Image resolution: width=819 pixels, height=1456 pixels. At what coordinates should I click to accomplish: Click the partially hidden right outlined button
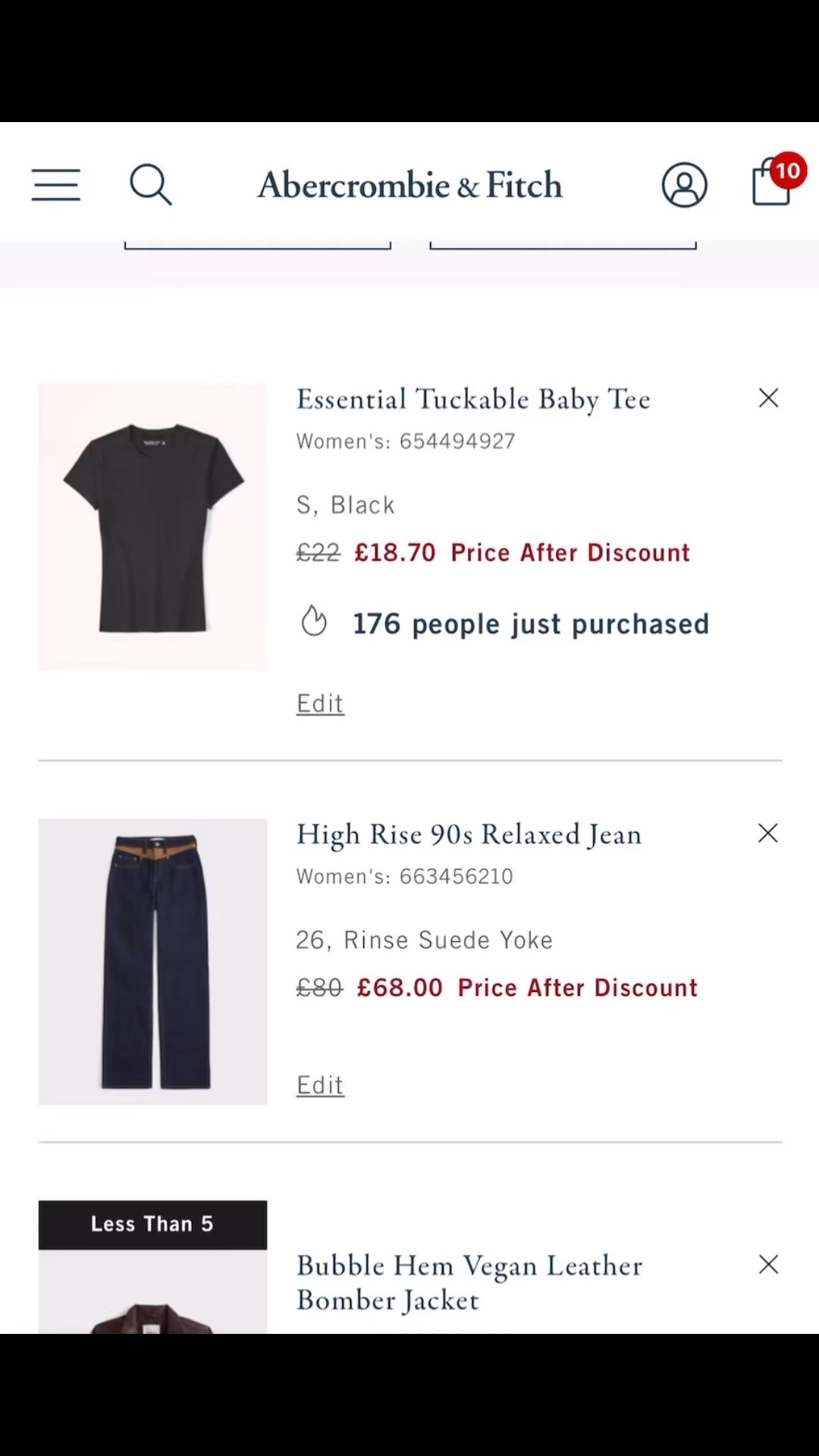coord(563,244)
